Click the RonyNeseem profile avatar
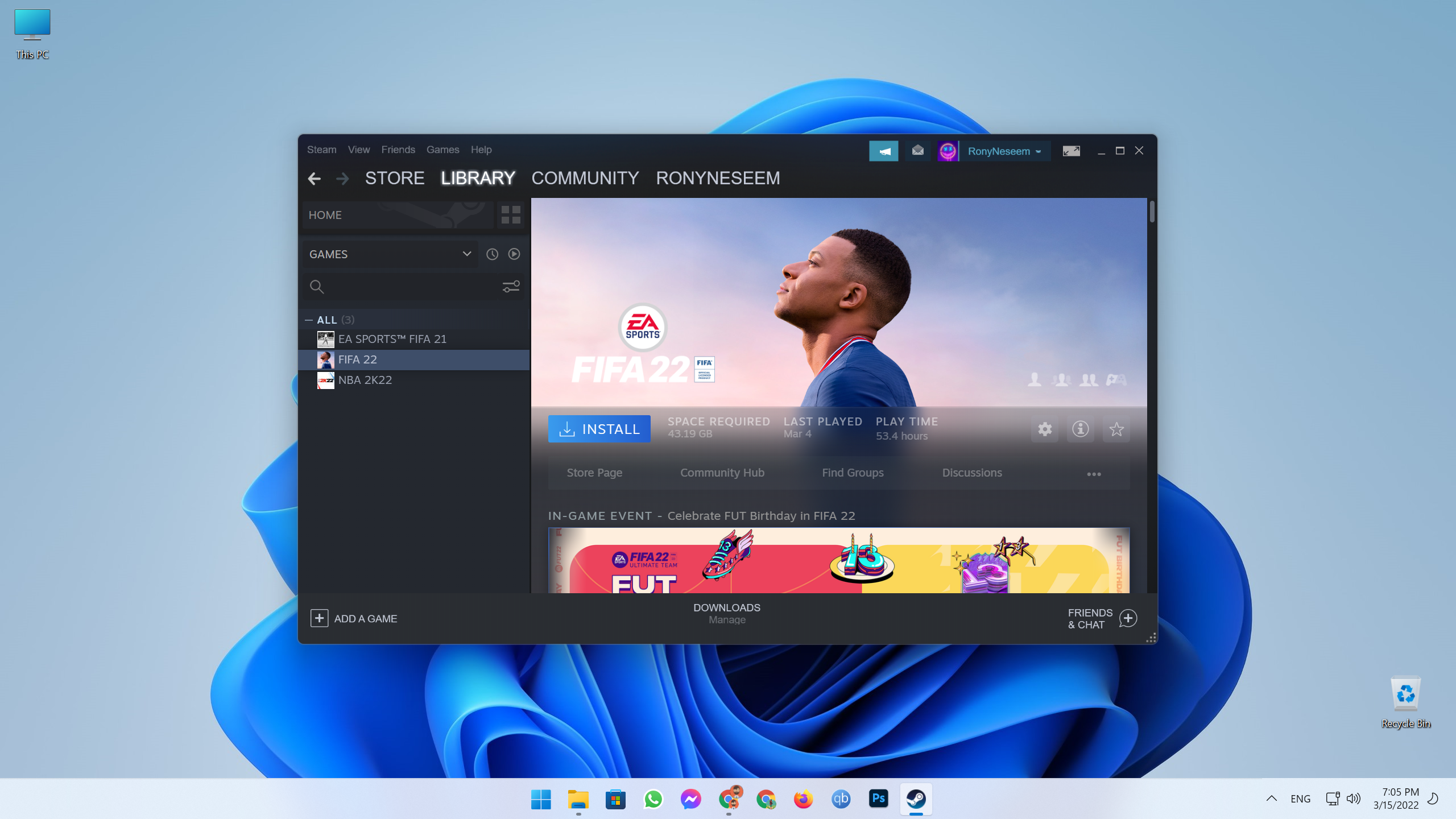 pos(948,151)
